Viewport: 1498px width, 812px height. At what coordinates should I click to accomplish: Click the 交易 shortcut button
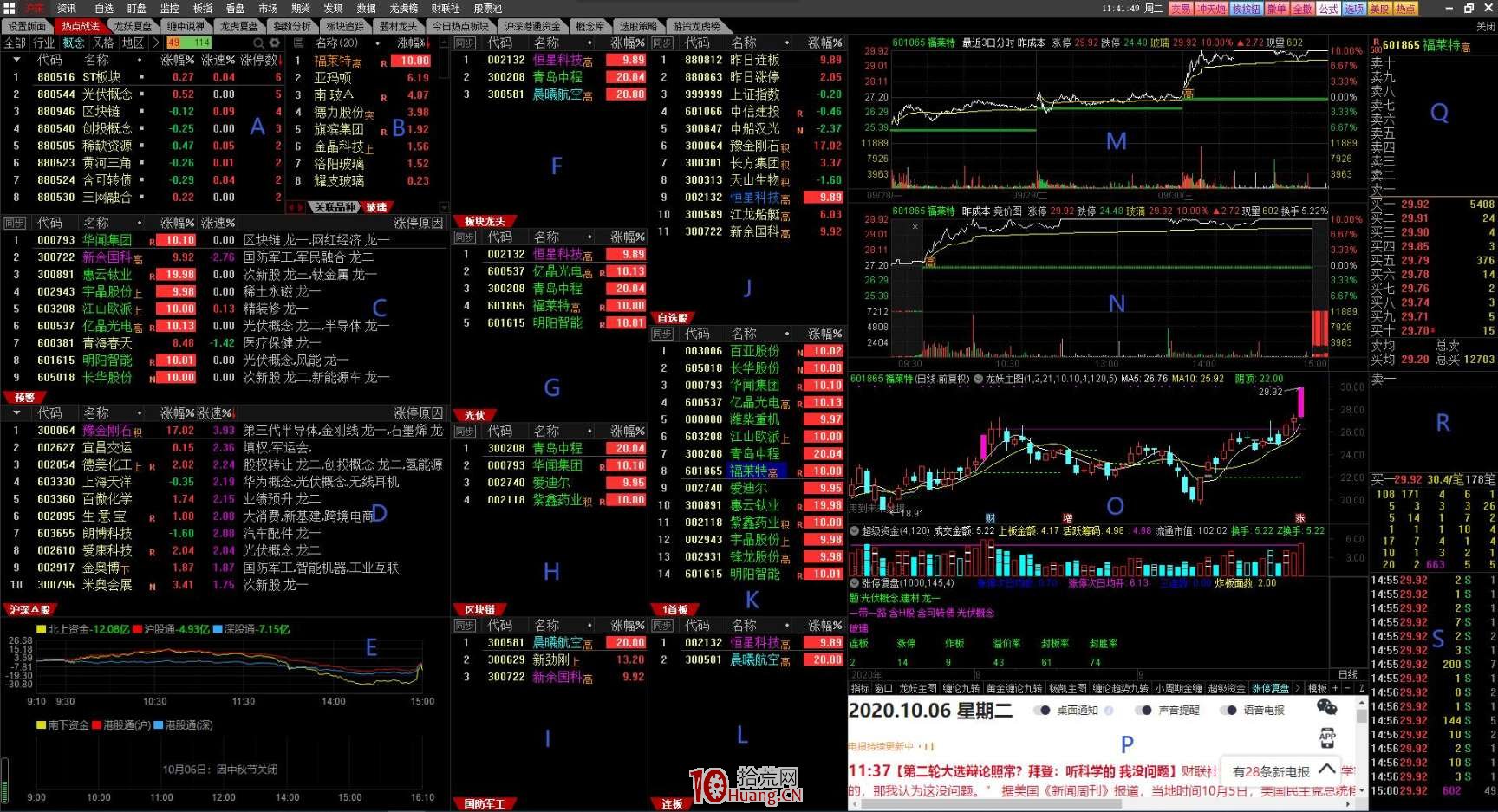[x=1181, y=9]
